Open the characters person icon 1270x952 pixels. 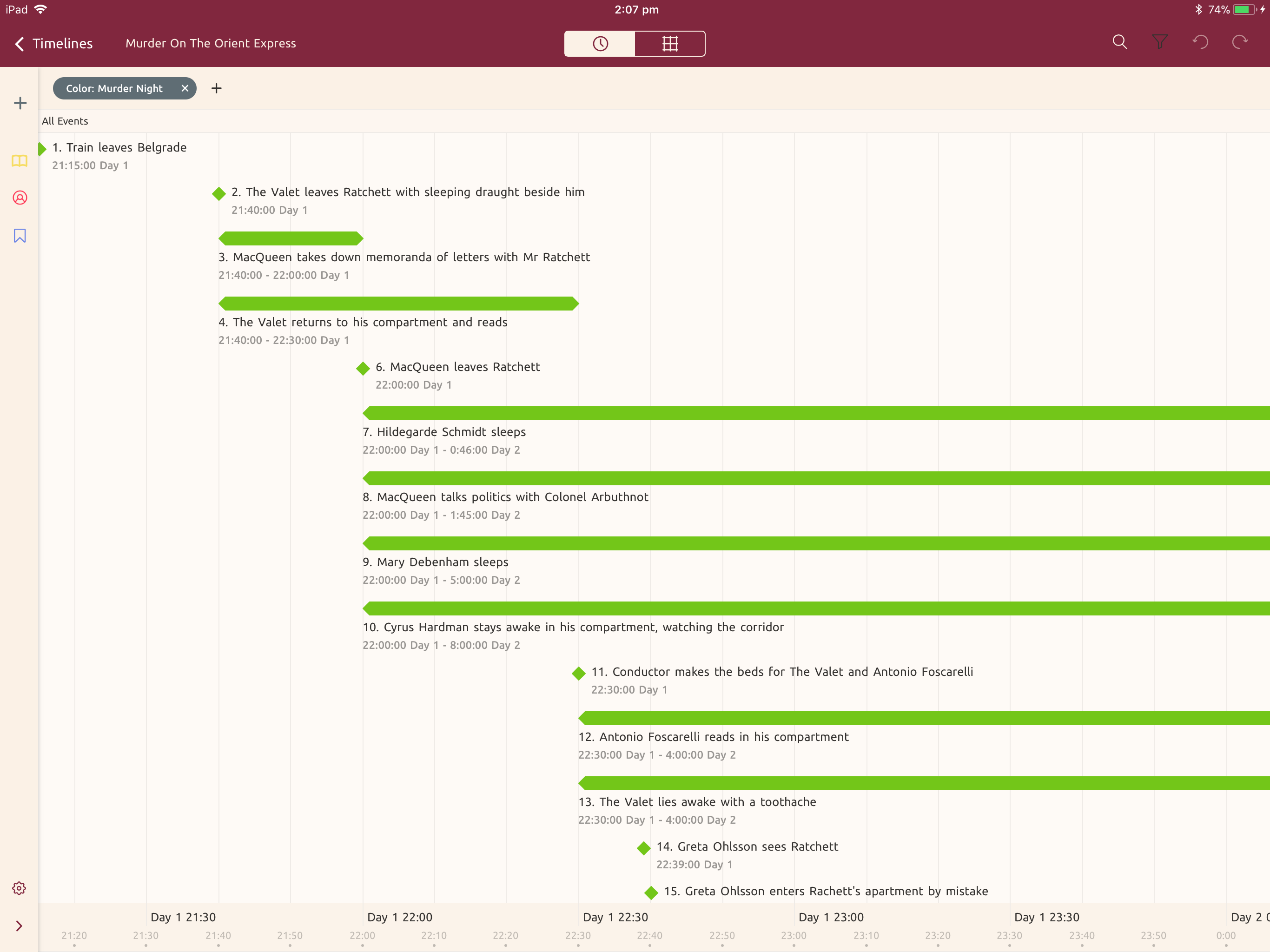pyautogui.click(x=20, y=198)
